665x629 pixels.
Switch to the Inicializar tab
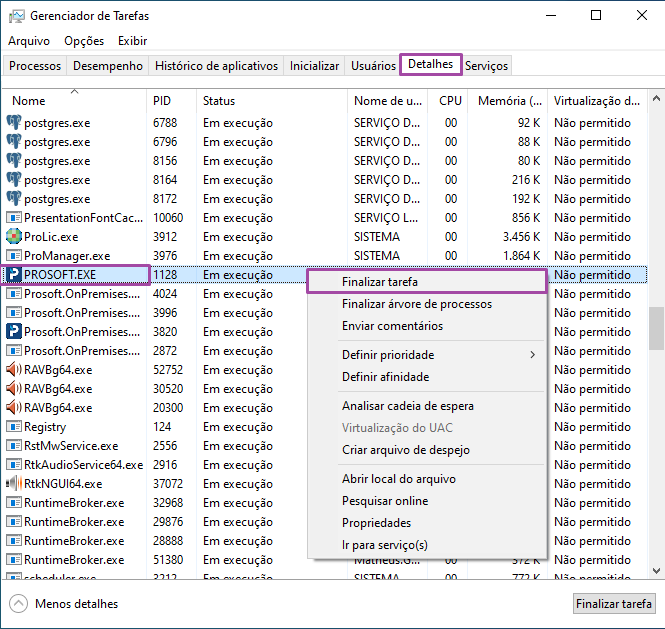(x=314, y=66)
